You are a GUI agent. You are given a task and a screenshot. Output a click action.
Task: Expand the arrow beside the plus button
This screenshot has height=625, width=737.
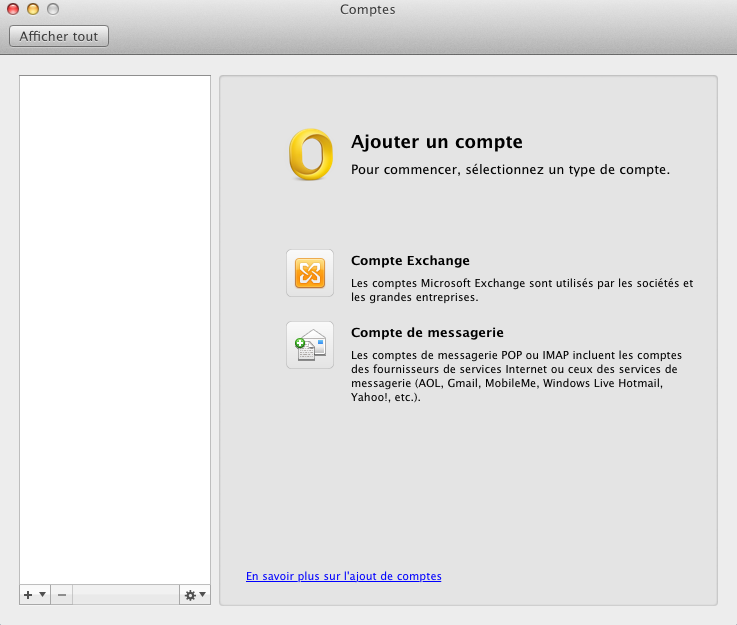point(42,595)
